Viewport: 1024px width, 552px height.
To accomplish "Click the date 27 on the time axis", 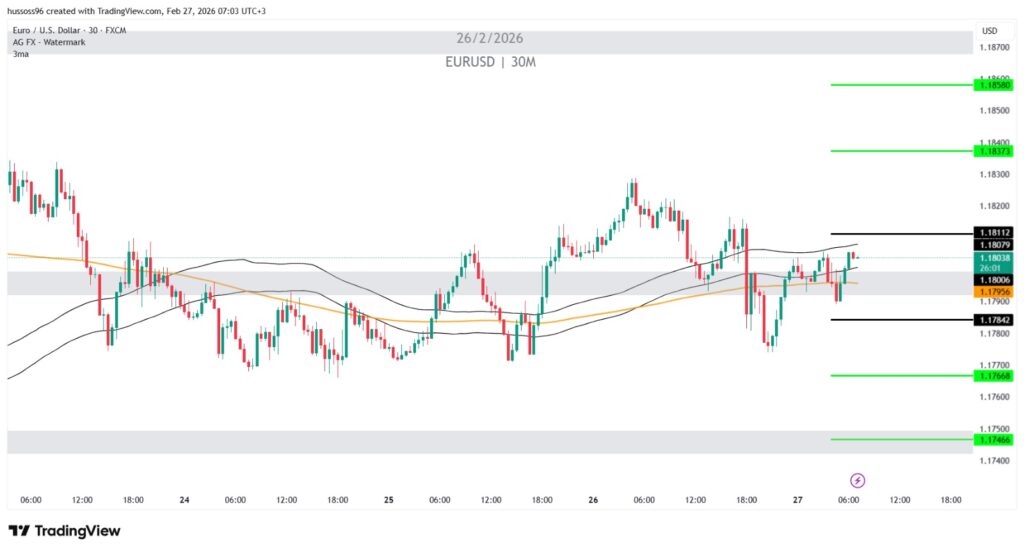I will tap(799, 500).
